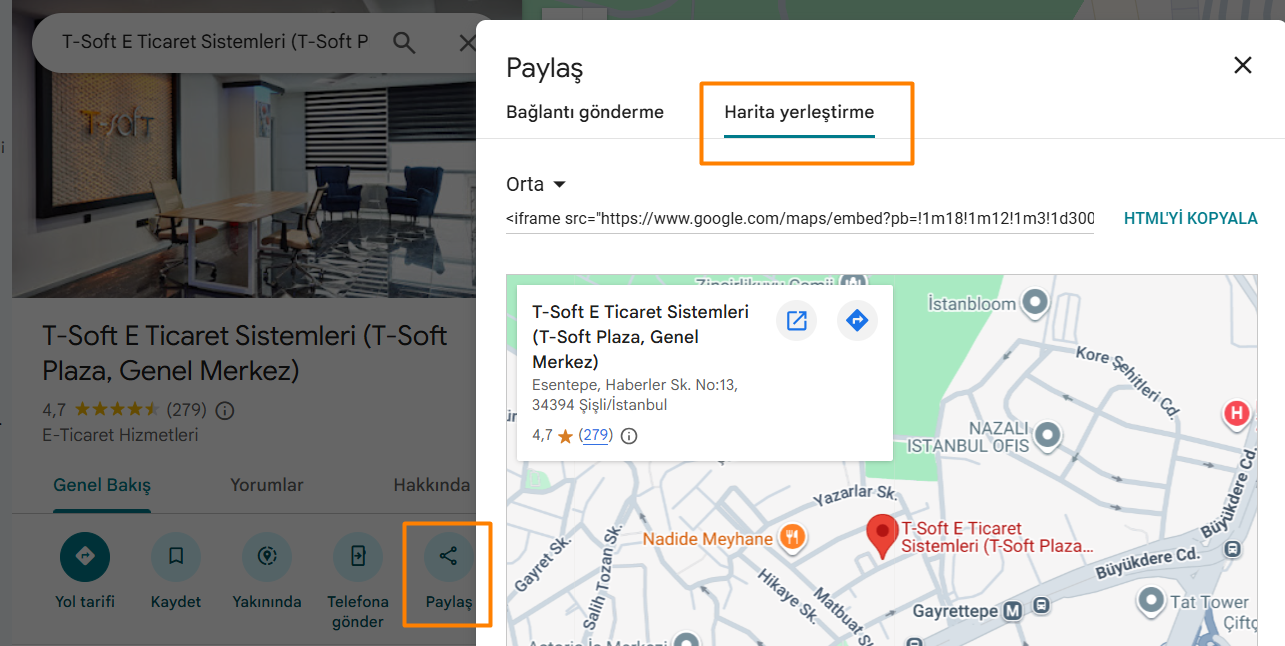Image resolution: width=1285 pixels, height=646 pixels.
Task: Close the Paylaş dialog
Action: pos(1243,65)
